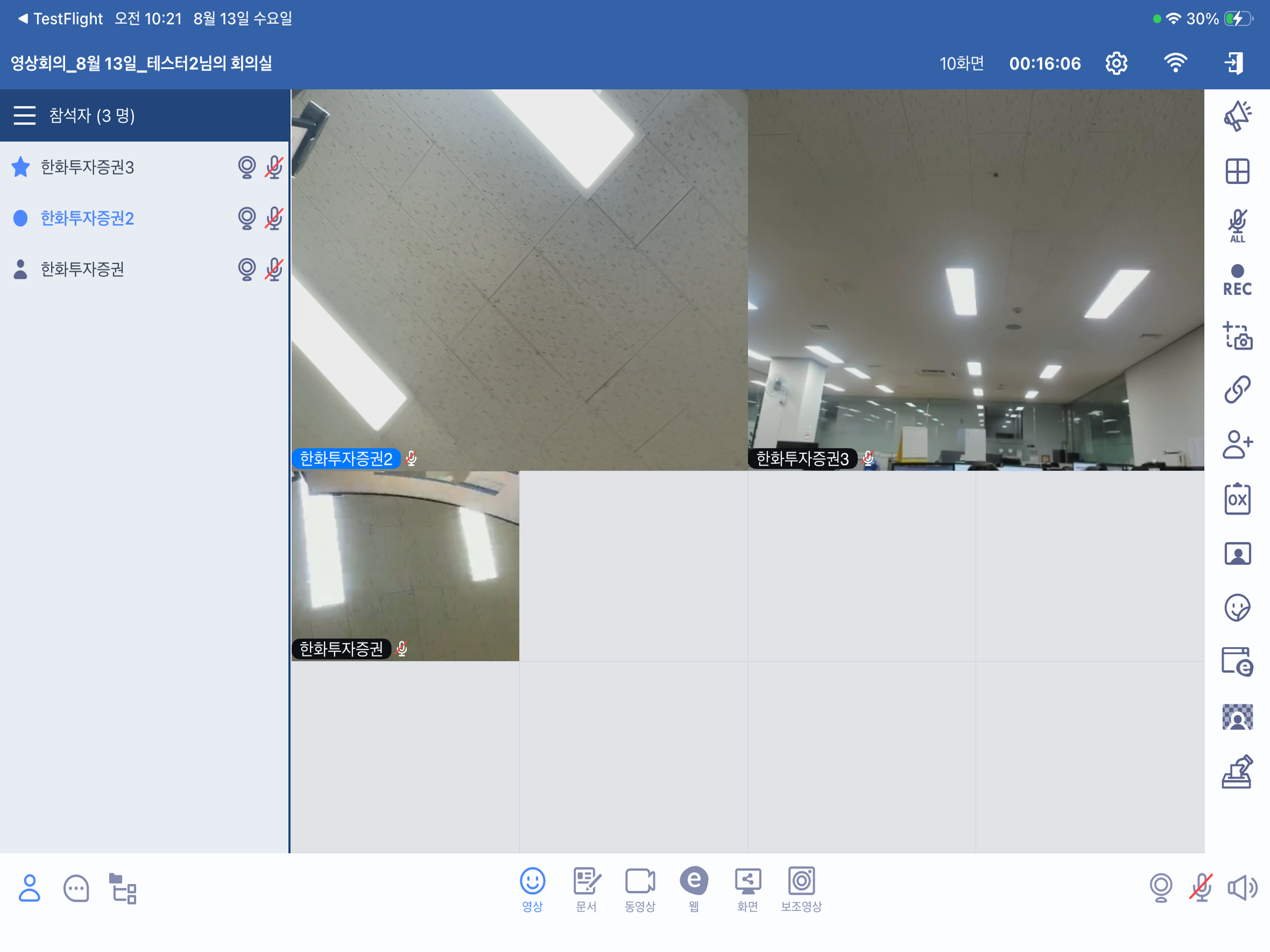The image size is (1270, 952).
Task: Open the screen layout grid icon
Action: 1237,171
